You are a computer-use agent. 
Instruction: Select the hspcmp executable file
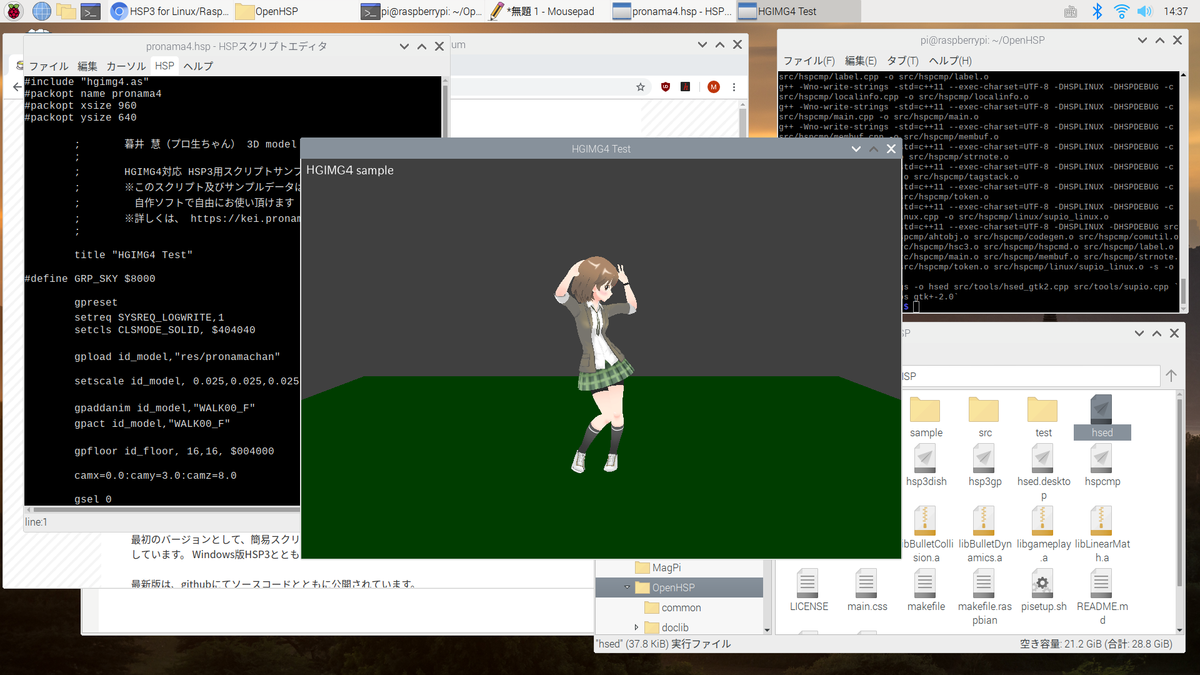click(1101, 466)
